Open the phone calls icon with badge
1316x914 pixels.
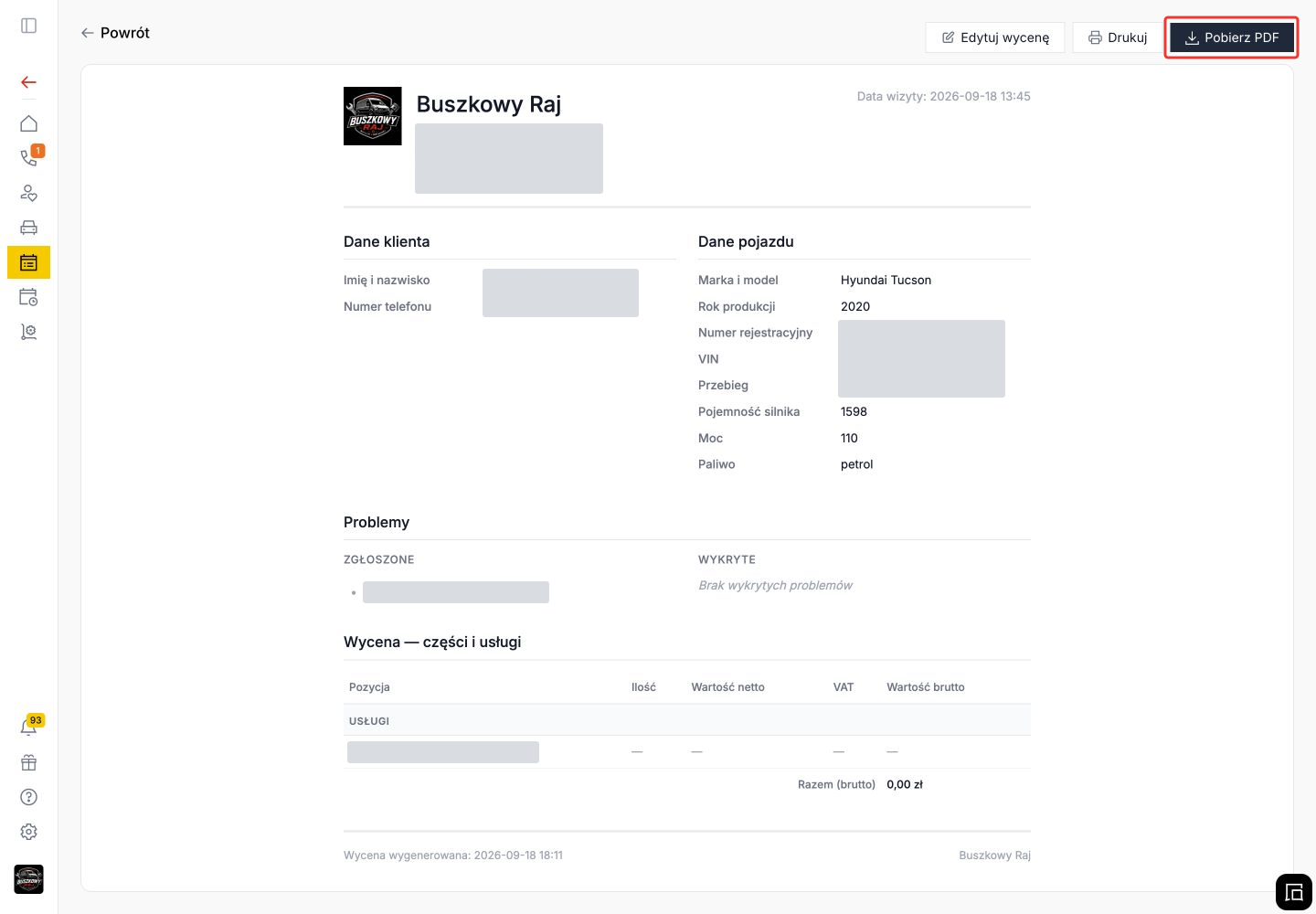pos(28,157)
